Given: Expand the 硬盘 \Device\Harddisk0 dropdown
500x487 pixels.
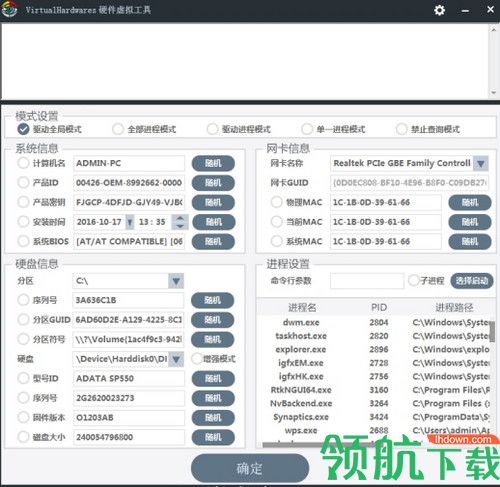Looking at the screenshot, I should coord(176,359).
